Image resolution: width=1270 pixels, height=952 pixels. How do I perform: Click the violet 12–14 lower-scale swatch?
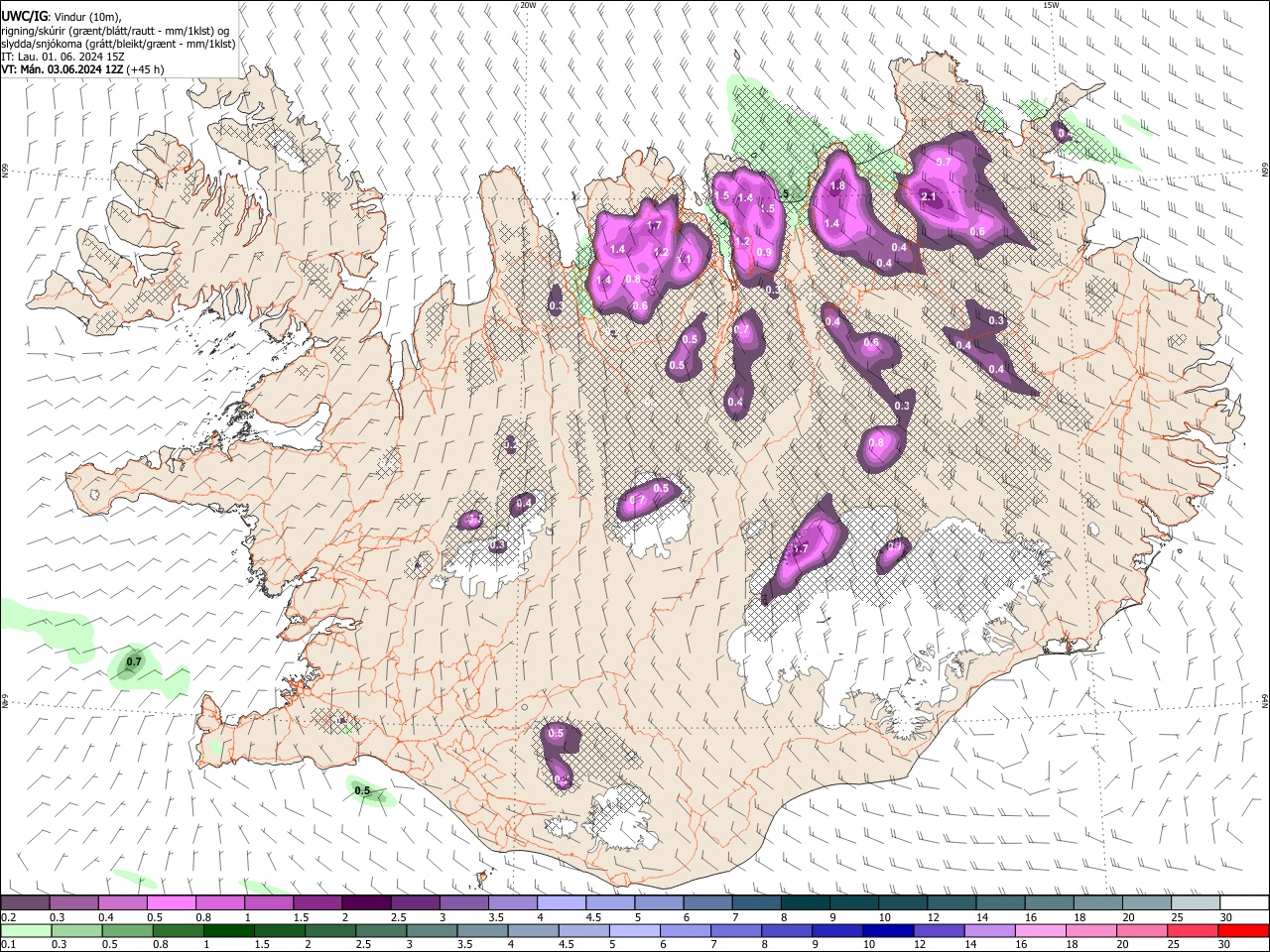[x=937, y=930]
